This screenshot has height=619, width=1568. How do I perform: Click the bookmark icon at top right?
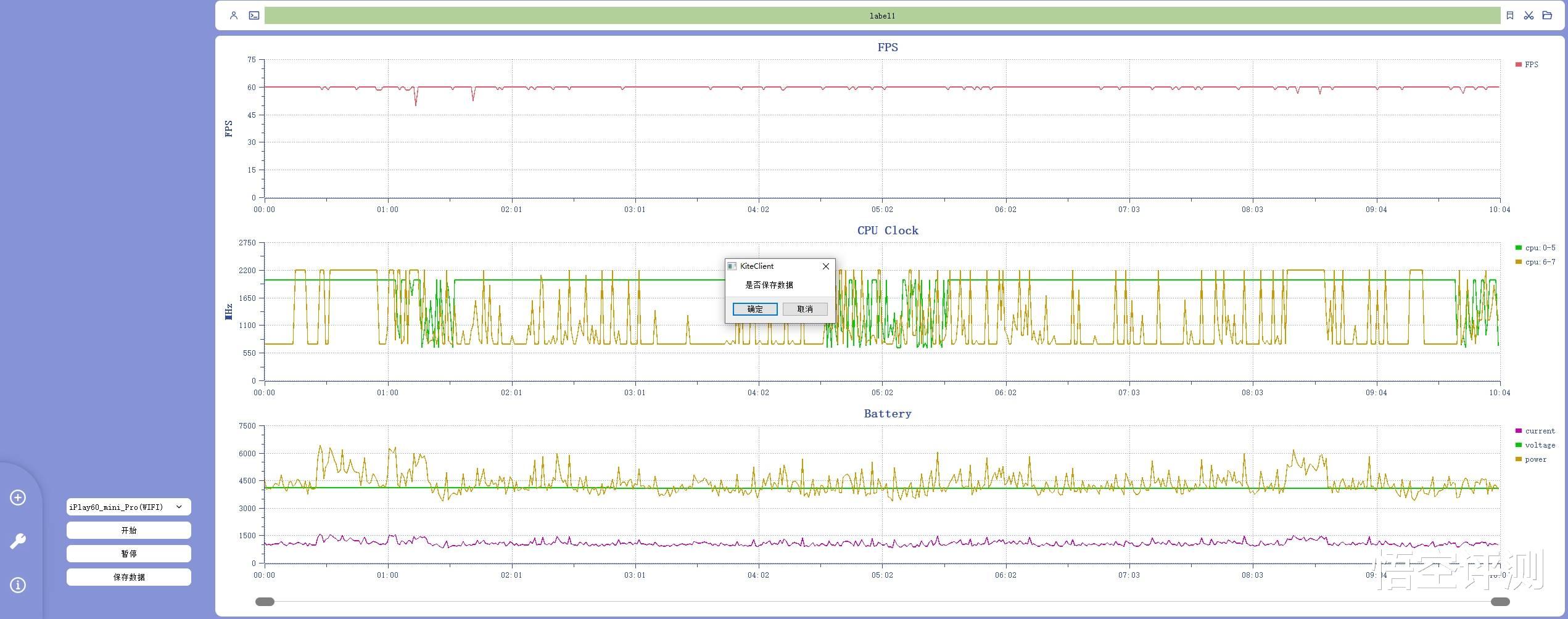(x=1510, y=15)
